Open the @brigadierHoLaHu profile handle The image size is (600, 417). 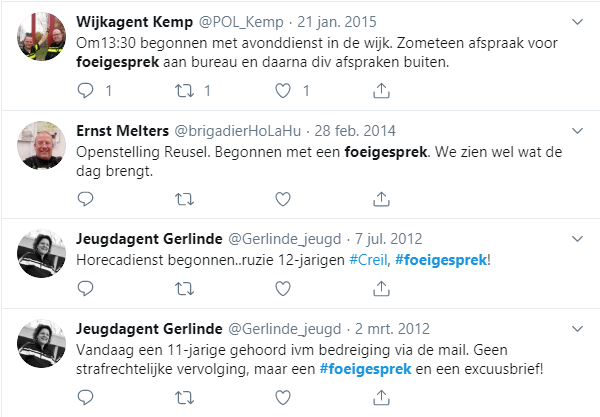pos(238,131)
